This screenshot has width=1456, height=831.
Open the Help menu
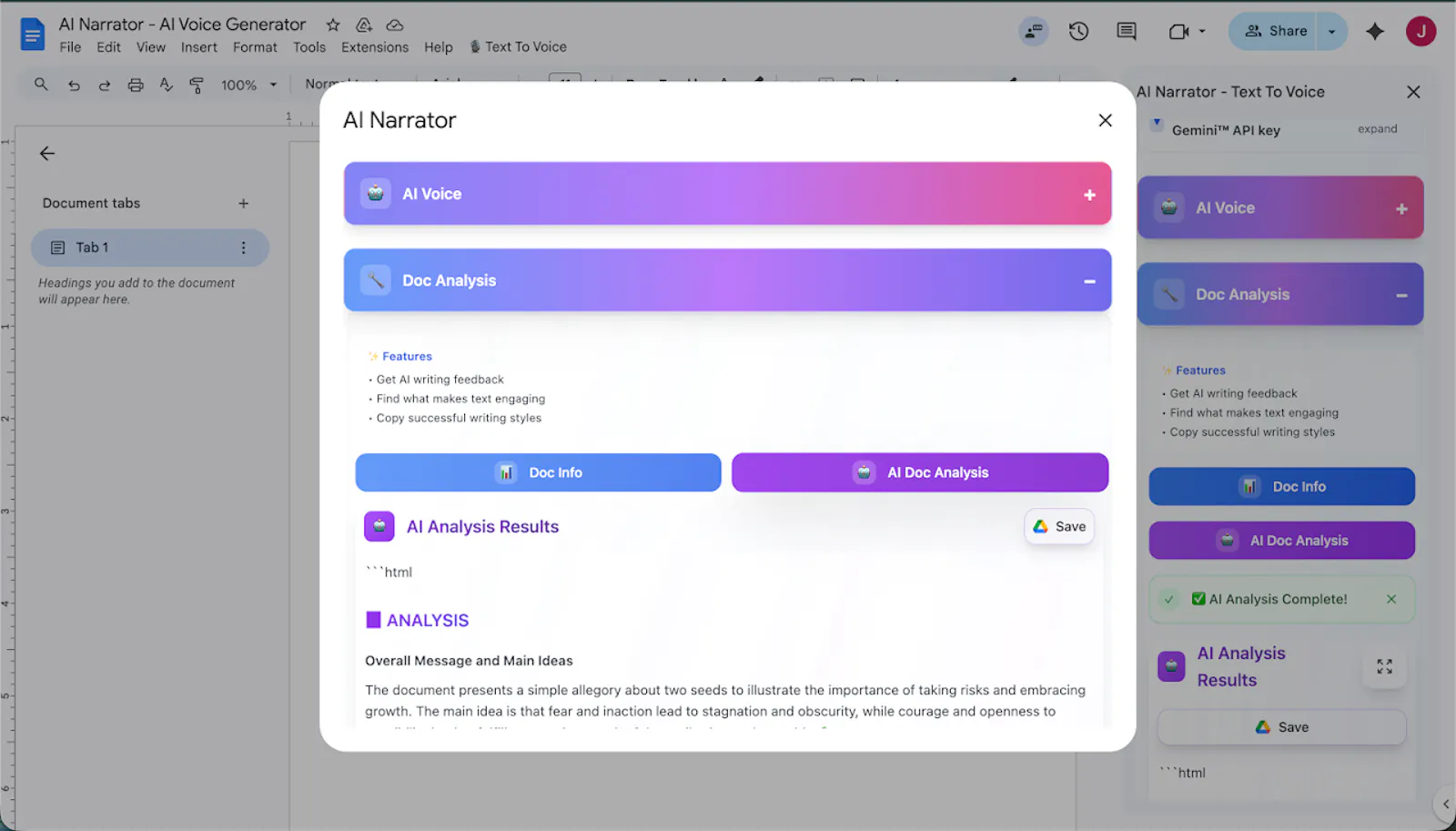[x=438, y=47]
